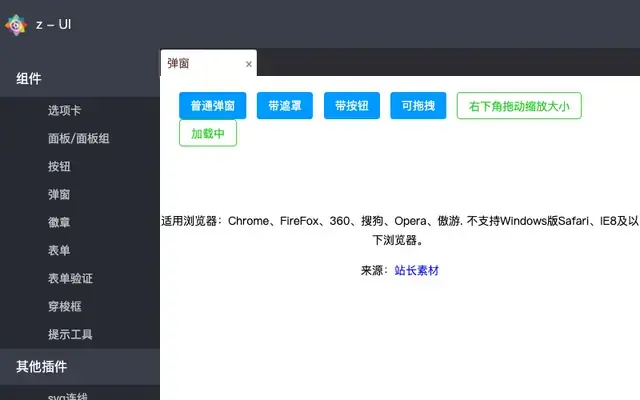Click the 适用浏览器 compatibility text

pos(400,230)
